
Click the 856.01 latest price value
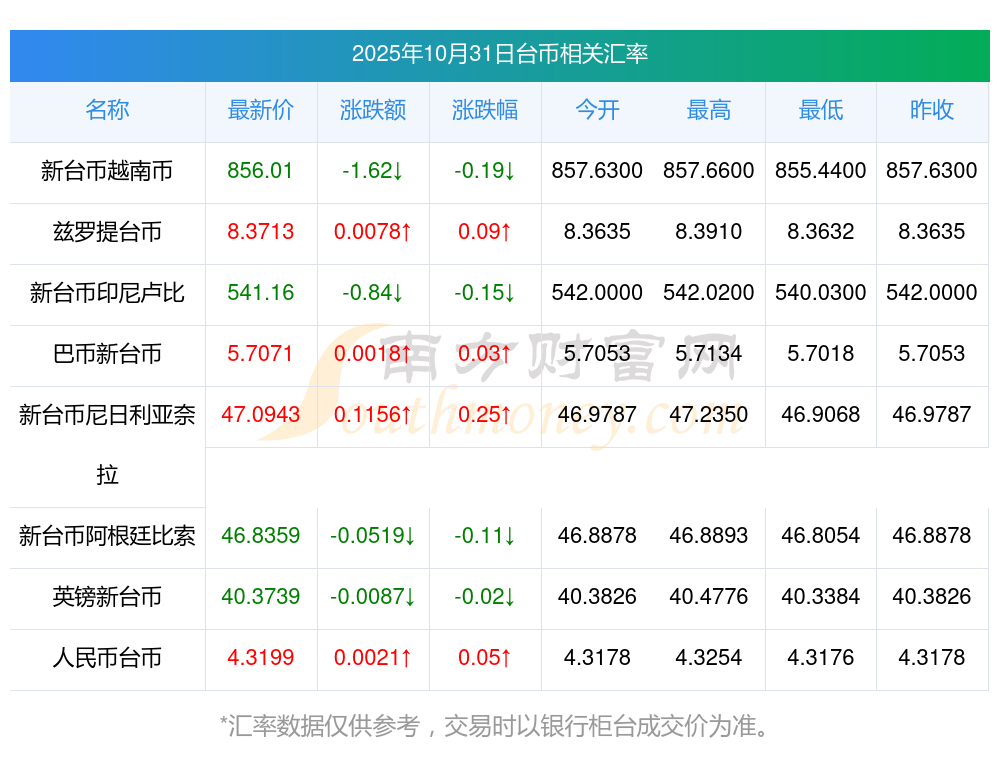click(260, 171)
